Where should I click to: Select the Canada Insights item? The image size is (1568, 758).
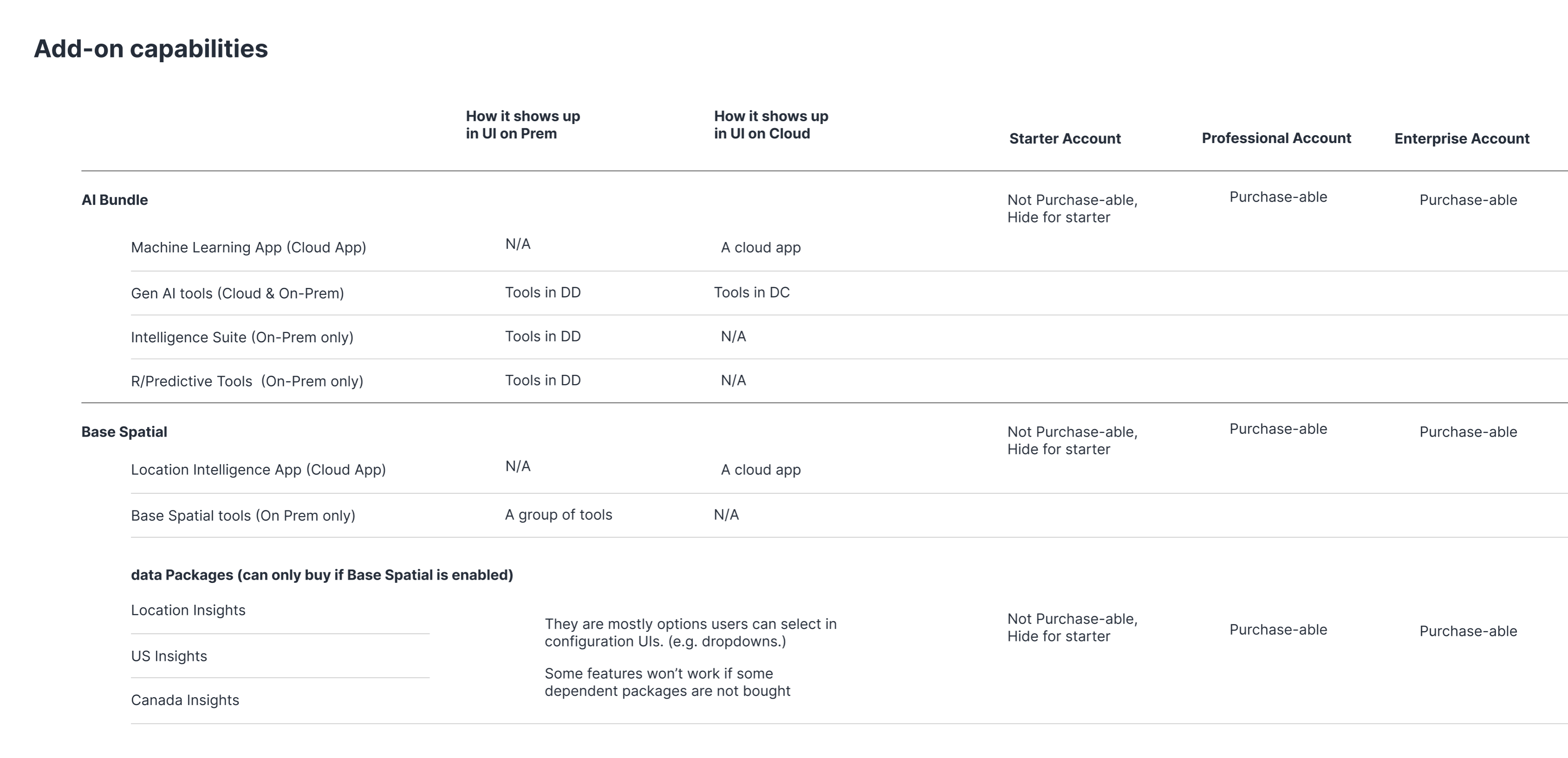[x=185, y=700]
